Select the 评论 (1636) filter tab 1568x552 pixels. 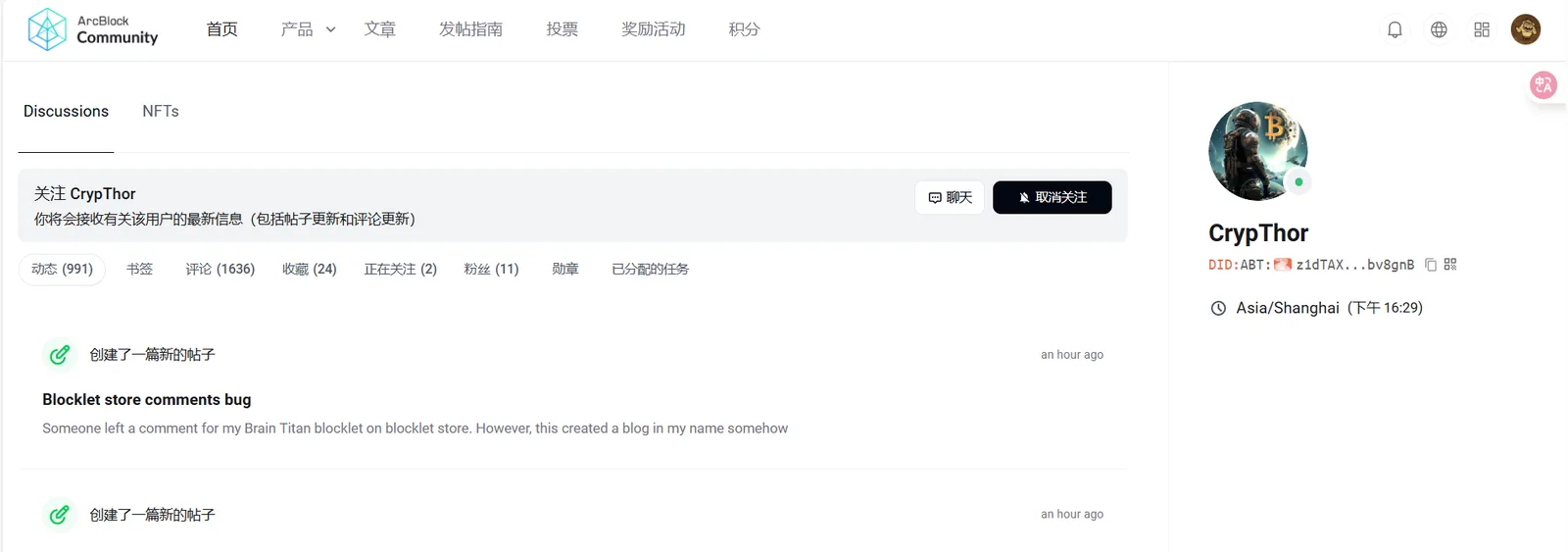tap(220, 269)
